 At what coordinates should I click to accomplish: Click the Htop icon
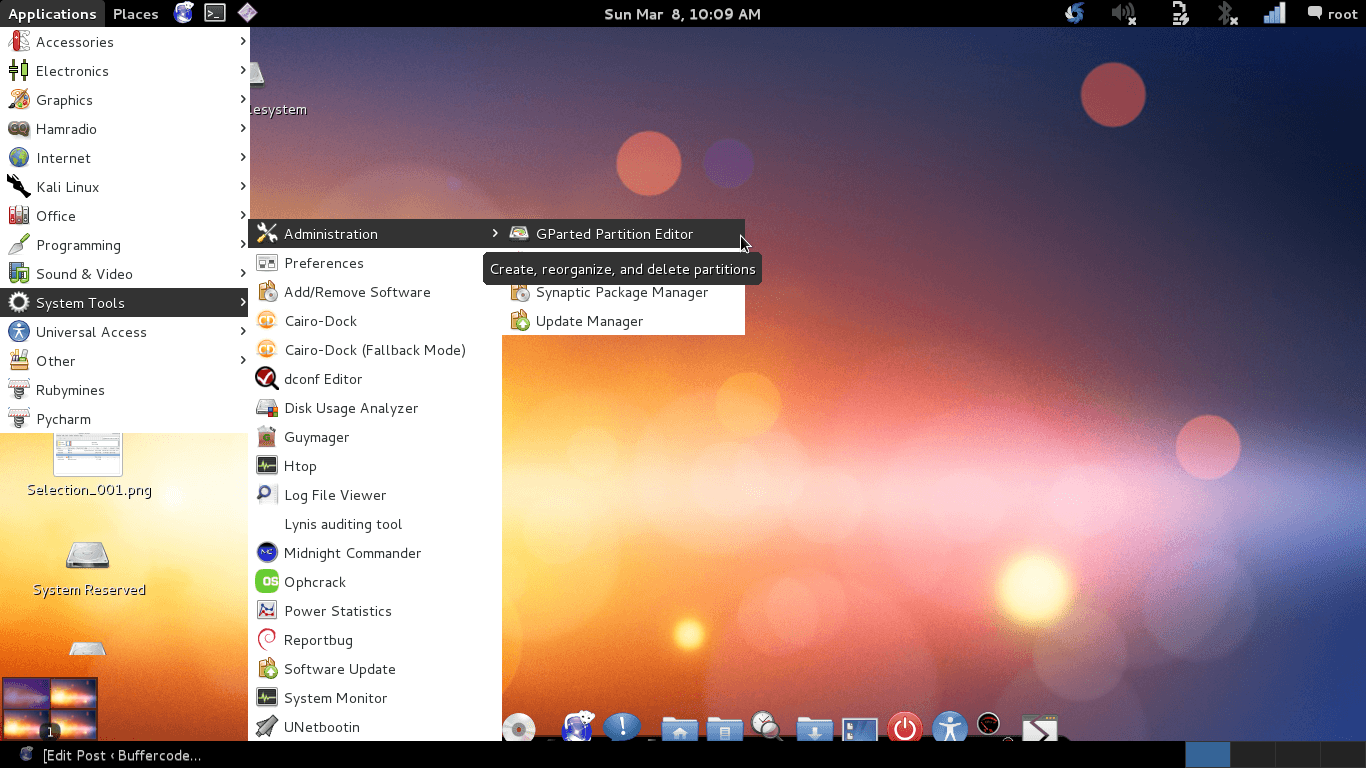pyautogui.click(x=267, y=466)
